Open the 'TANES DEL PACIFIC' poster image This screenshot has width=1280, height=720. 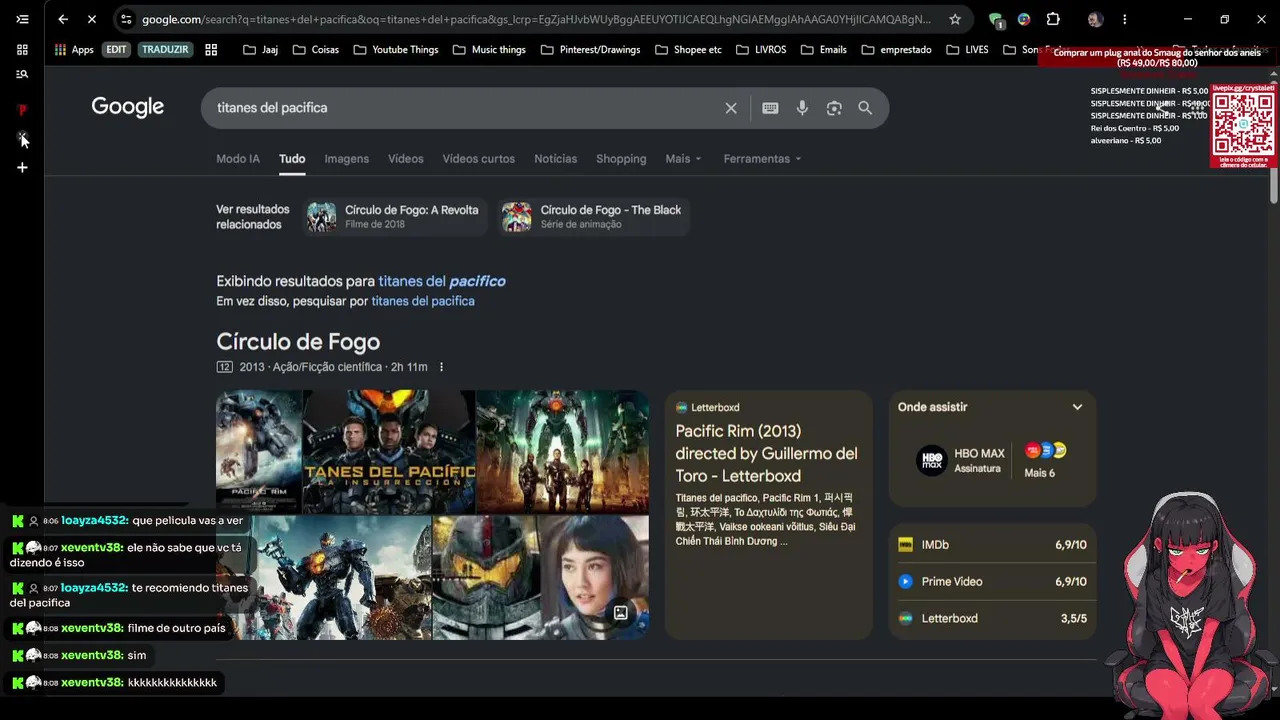click(389, 452)
